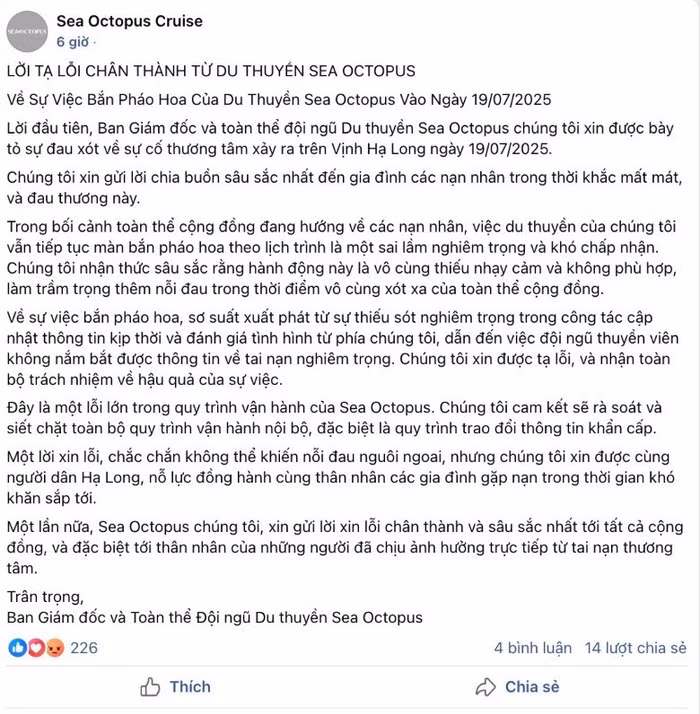Screen dimensions: 700x714
Task: Open the '14 lượt chia sẻ' shares list
Action: (x=636, y=648)
